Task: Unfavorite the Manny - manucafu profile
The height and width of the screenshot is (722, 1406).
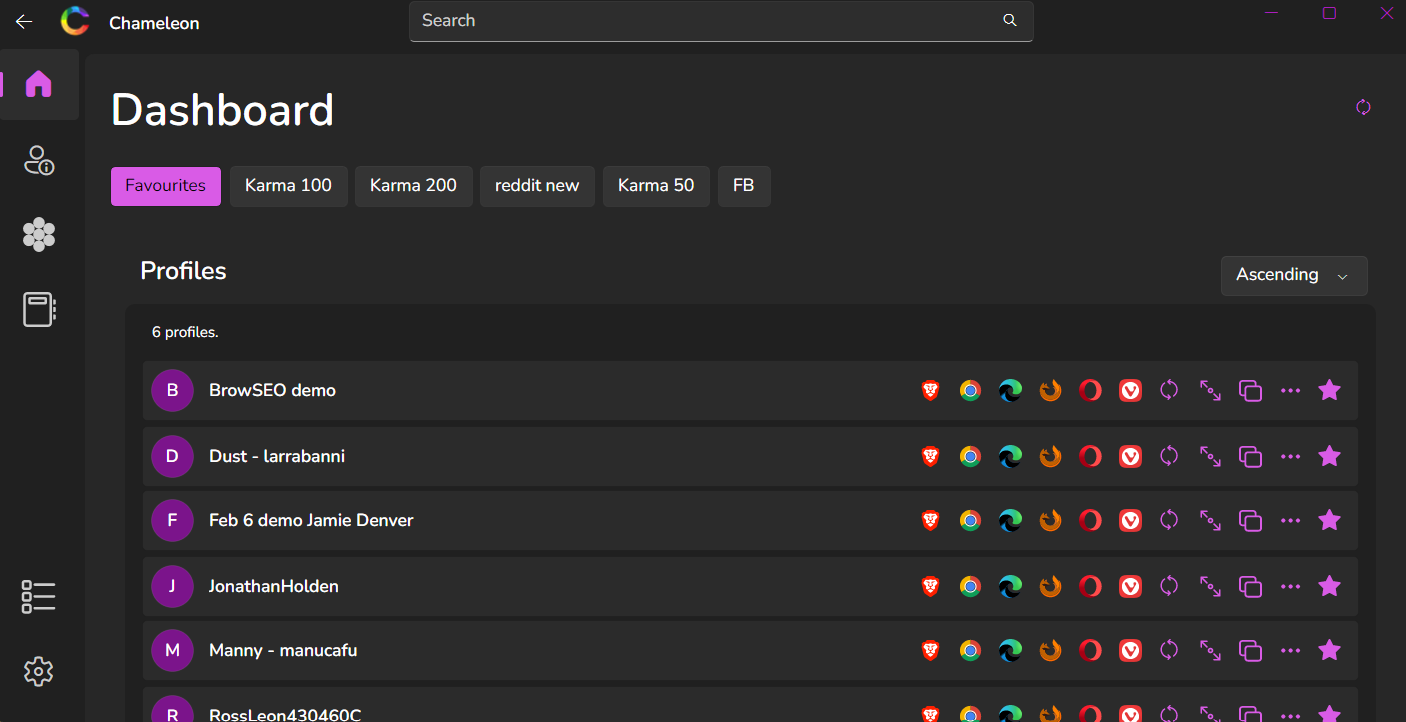Action: pyautogui.click(x=1330, y=650)
